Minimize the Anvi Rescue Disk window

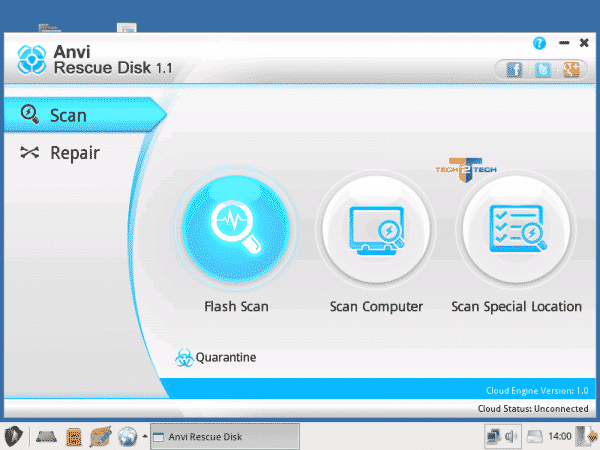click(564, 43)
